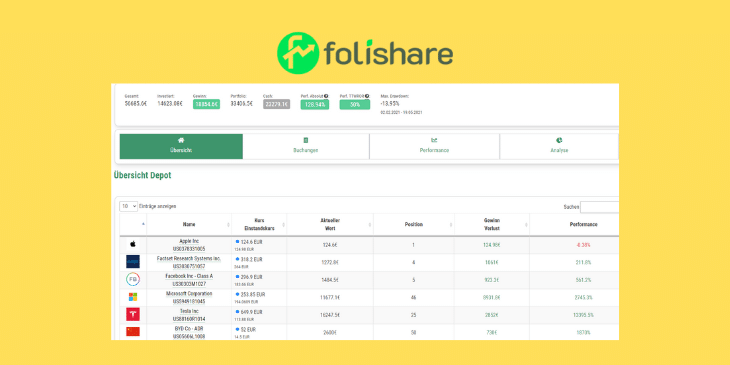The width and height of the screenshot is (730, 365).
Task: Open the Apple Inc name link
Action: pos(189,241)
